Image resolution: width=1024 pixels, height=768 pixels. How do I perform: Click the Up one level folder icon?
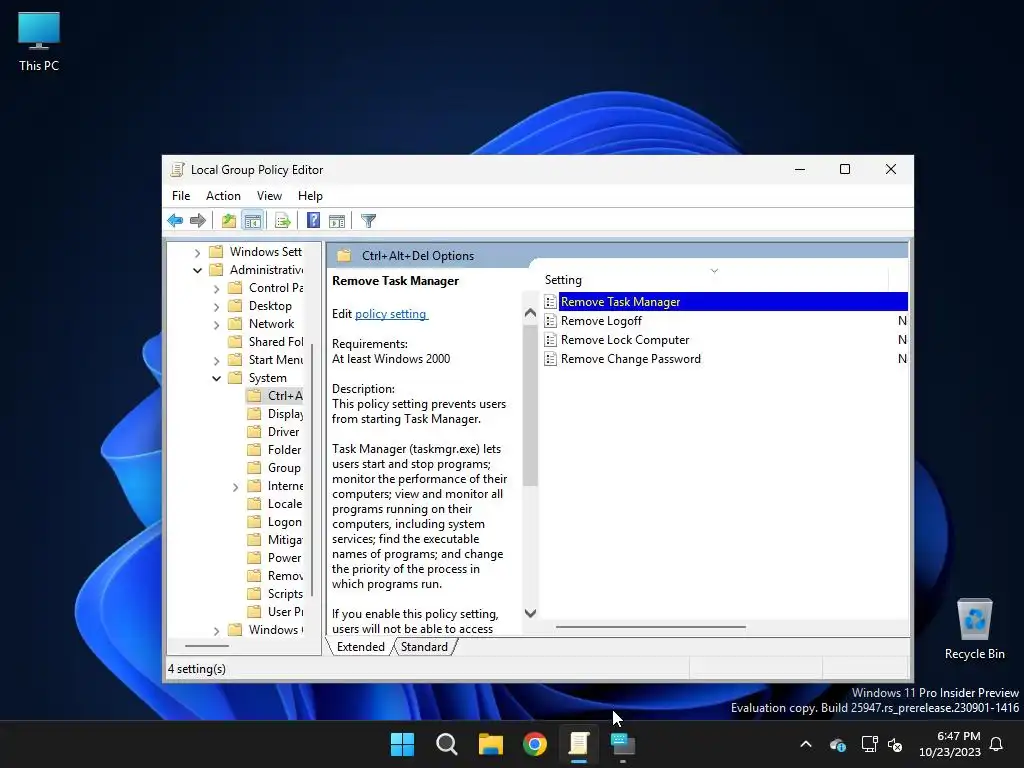(x=229, y=221)
